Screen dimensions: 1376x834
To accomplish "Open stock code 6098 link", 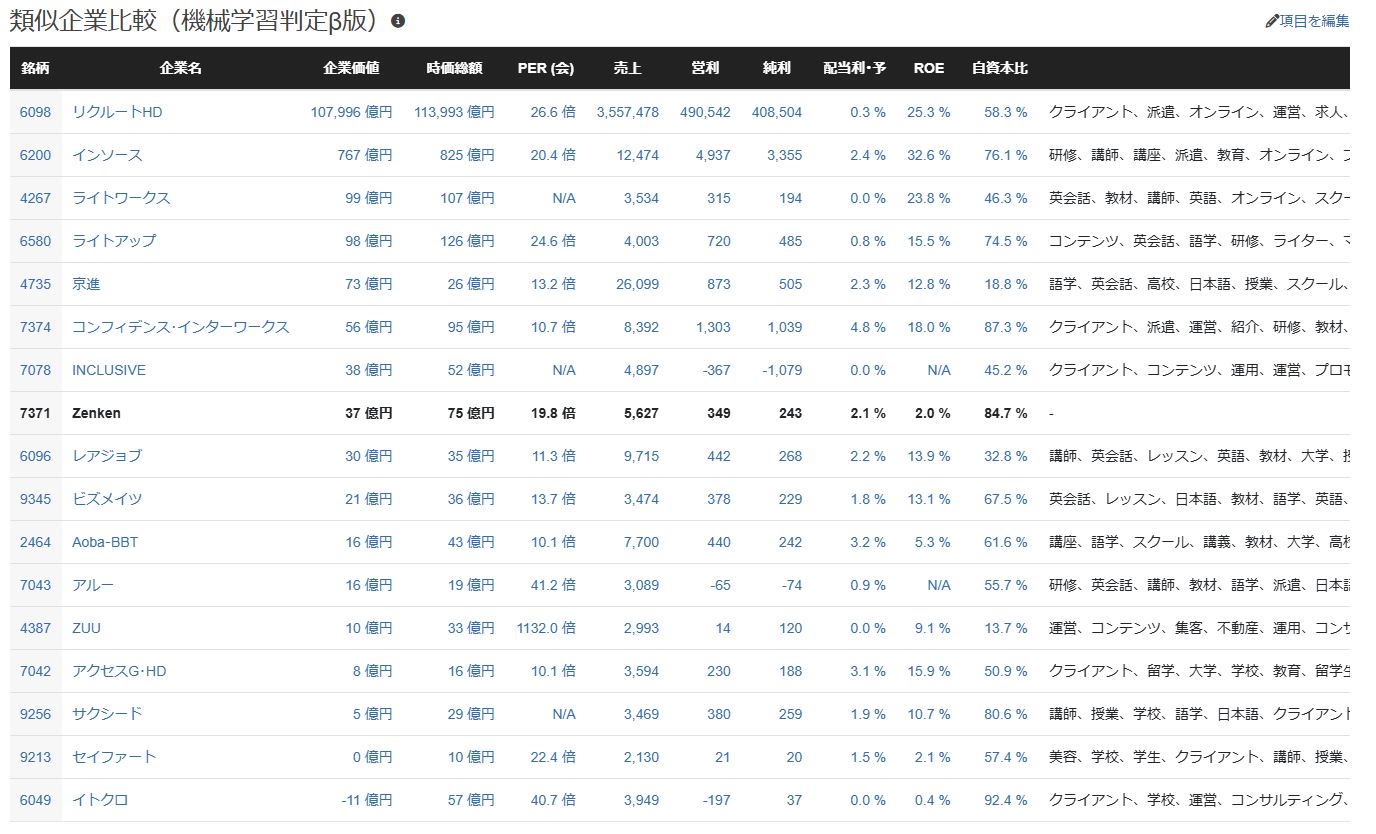I will point(35,112).
